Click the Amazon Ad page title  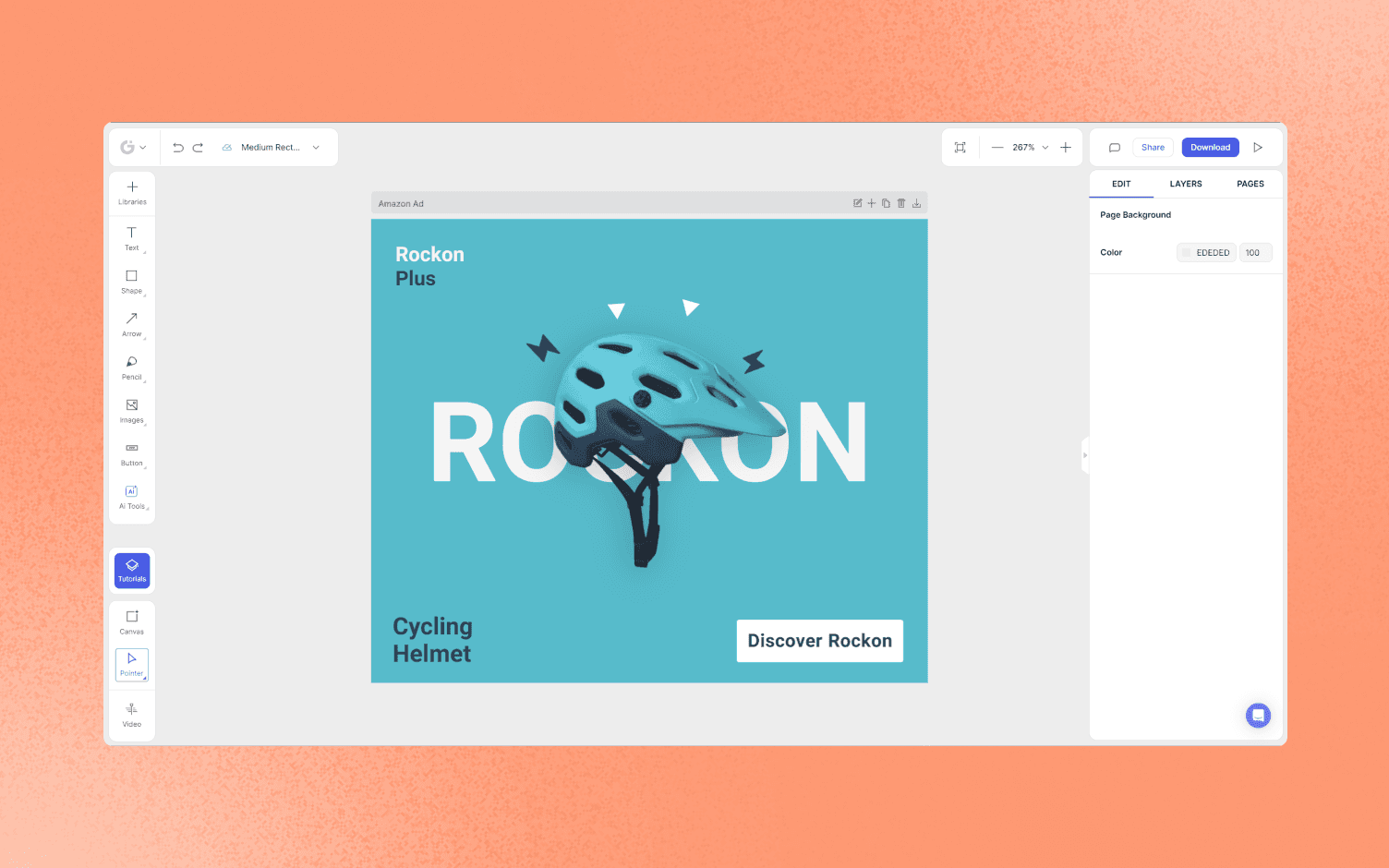pyautogui.click(x=401, y=204)
